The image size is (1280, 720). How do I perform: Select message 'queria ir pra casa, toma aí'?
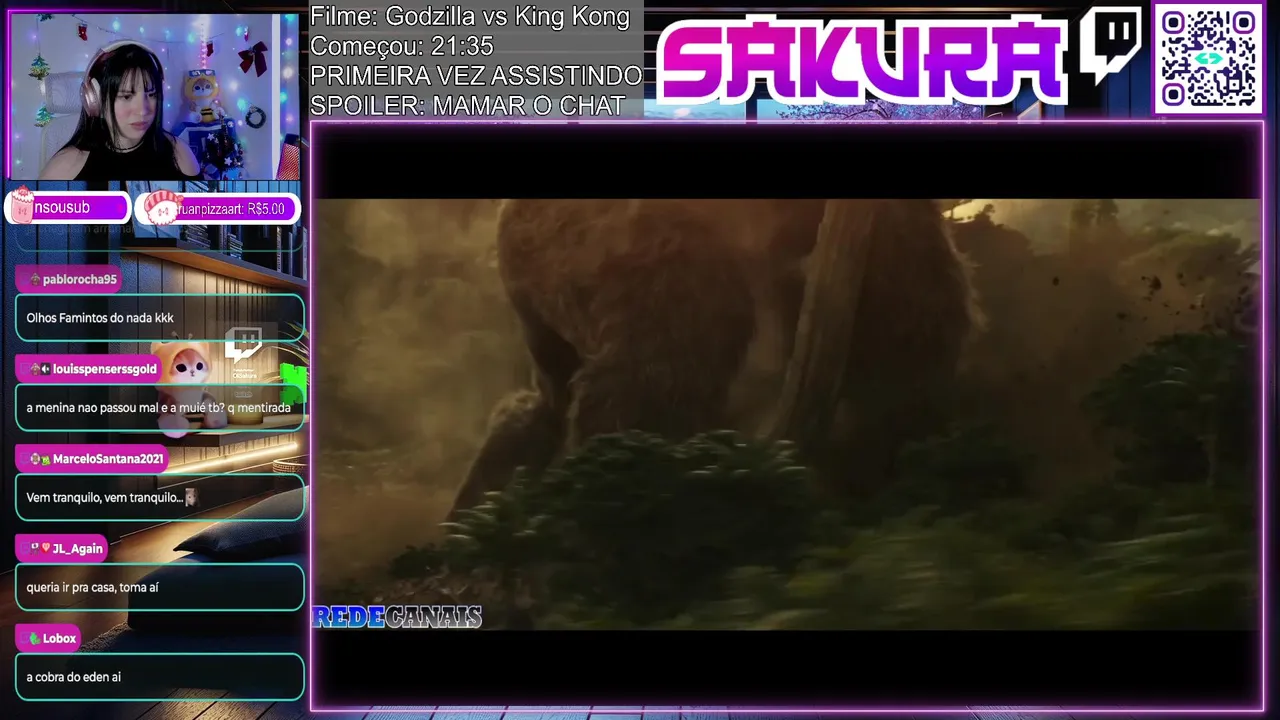pyautogui.click(x=160, y=587)
